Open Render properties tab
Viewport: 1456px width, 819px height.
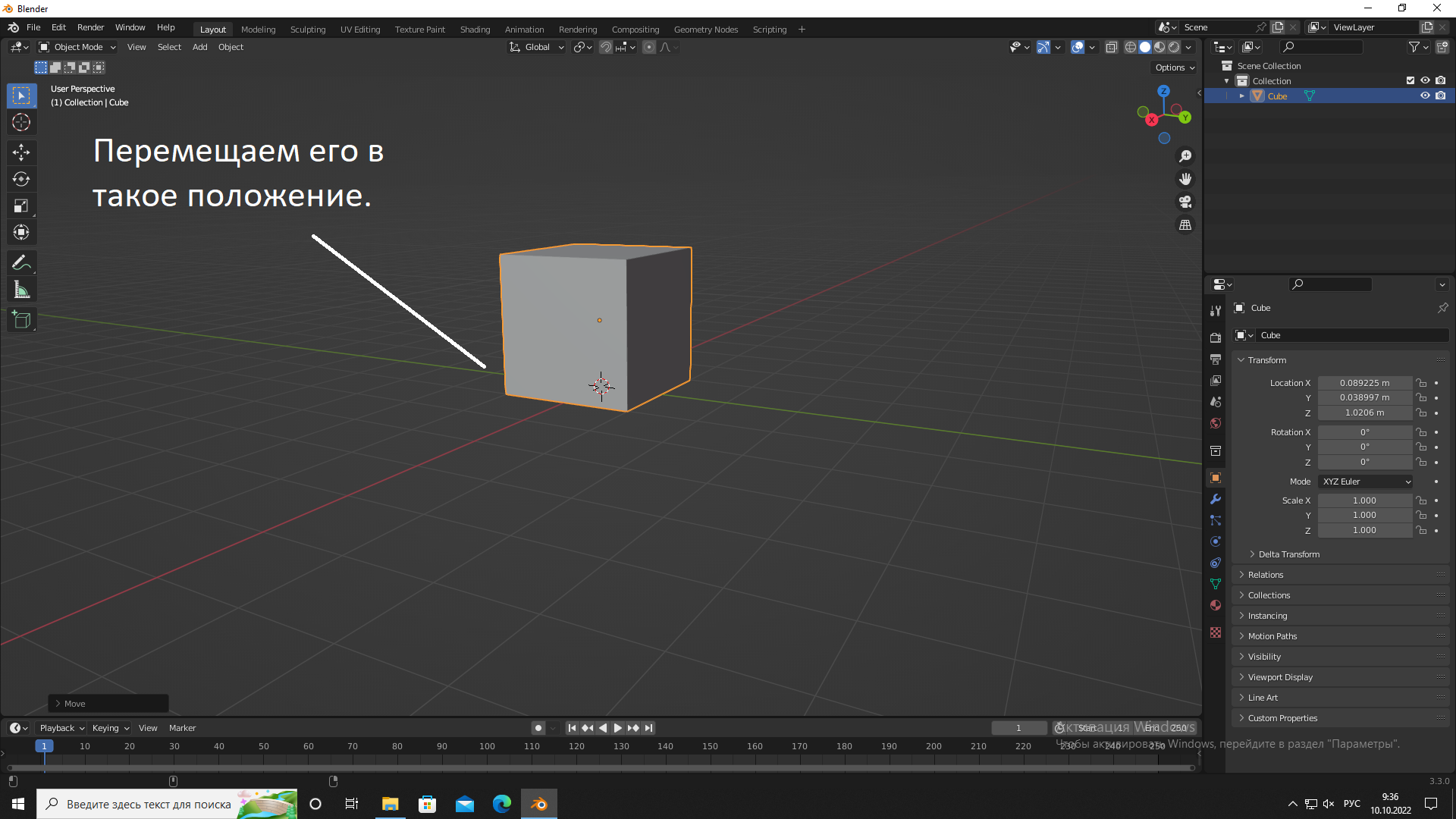tap(1216, 337)
